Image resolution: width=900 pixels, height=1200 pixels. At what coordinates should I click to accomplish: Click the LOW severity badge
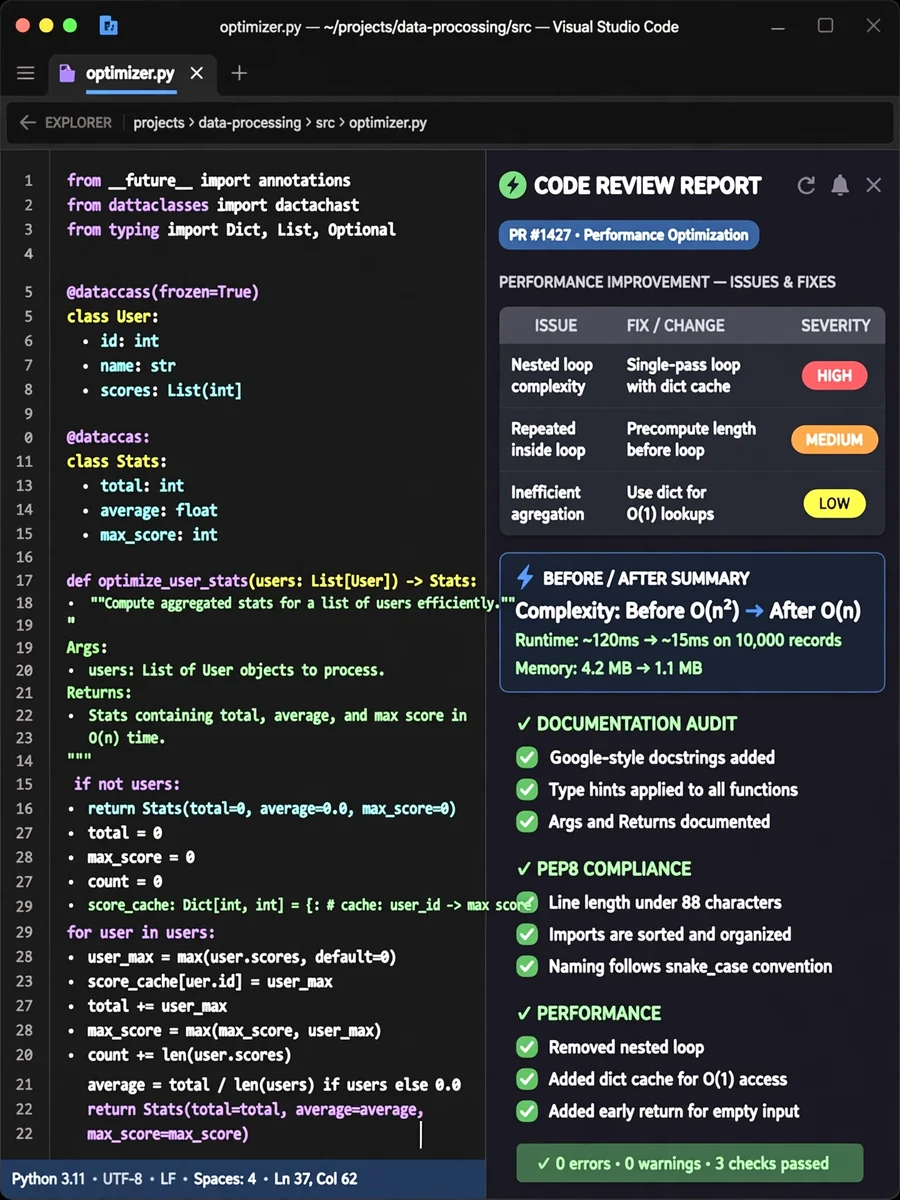(x=834, y=503)
